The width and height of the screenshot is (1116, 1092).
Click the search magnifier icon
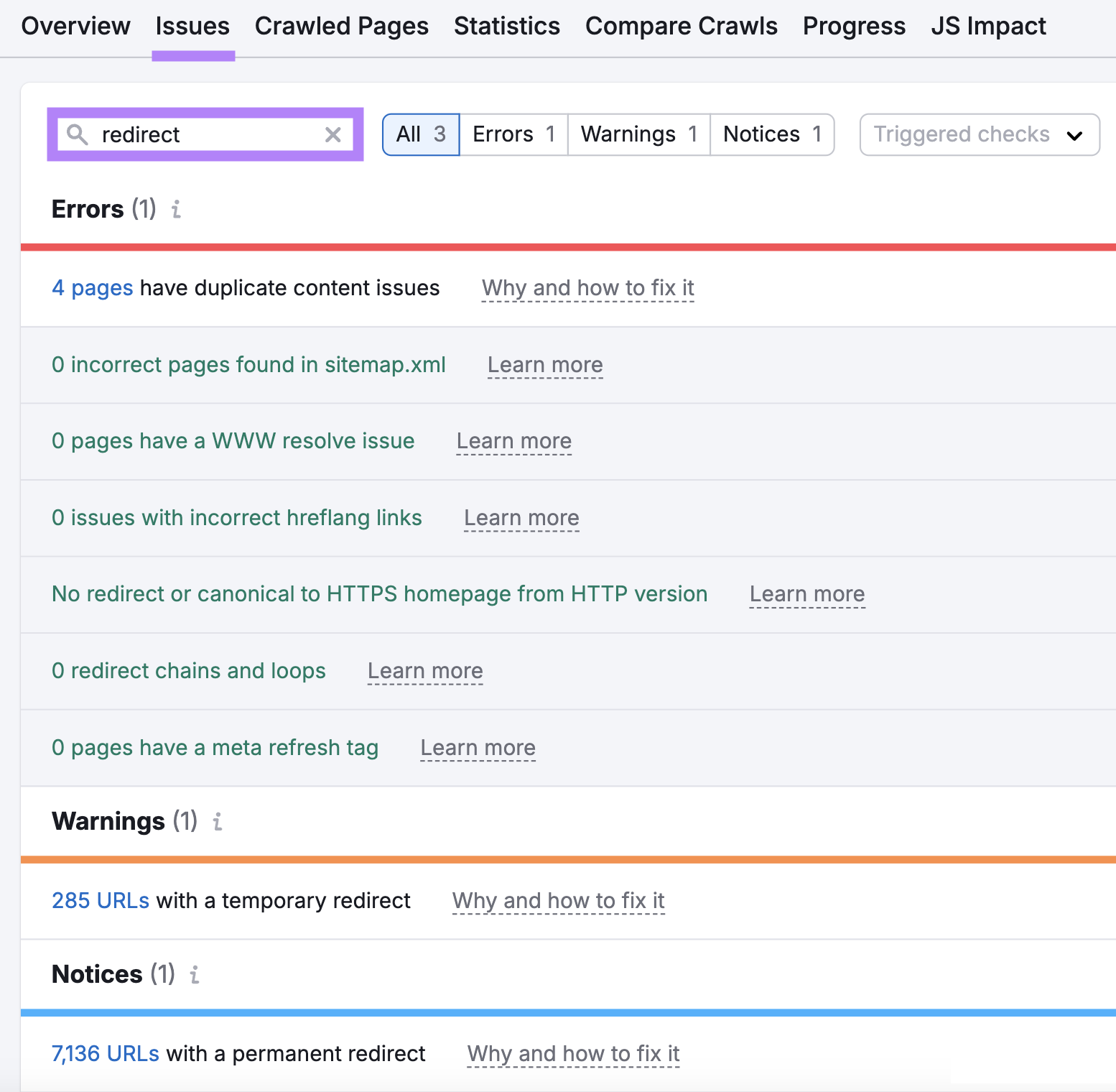(x=79, y=134)
